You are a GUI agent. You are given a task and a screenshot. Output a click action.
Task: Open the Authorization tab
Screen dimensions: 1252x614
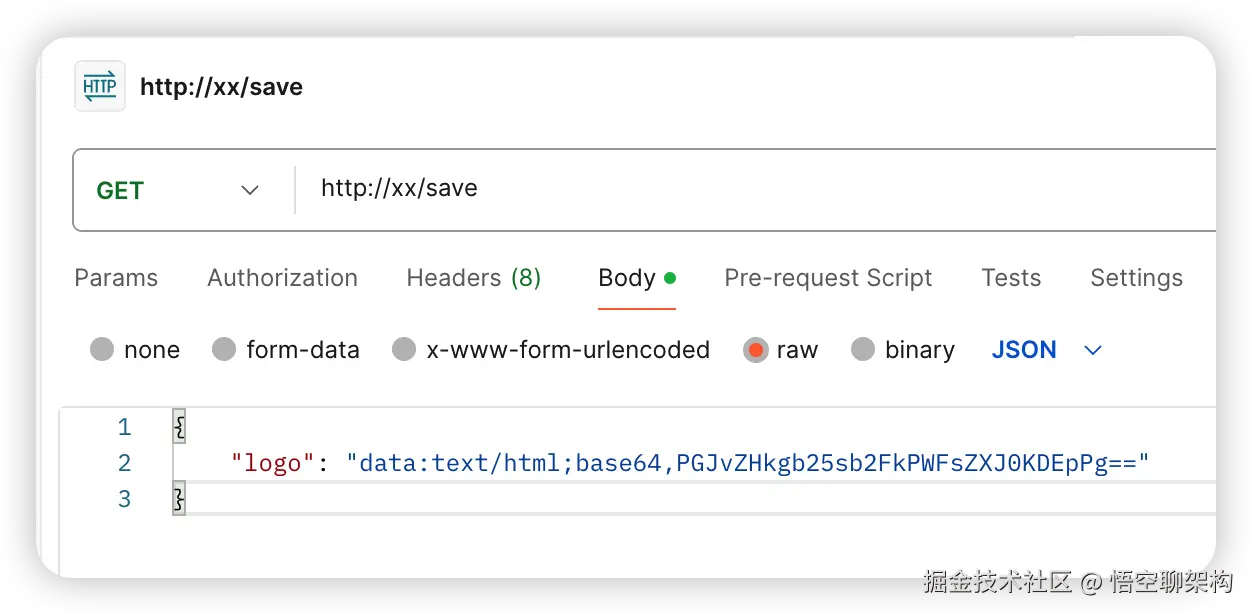(282, 278)
